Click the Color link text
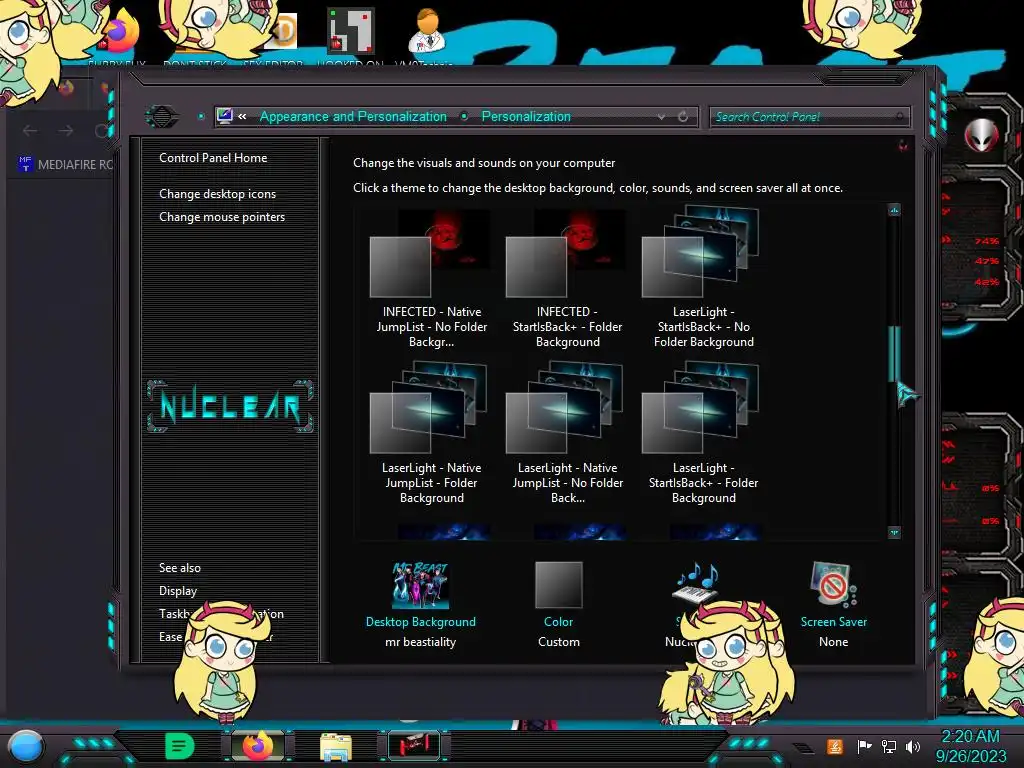 (558, 622)
